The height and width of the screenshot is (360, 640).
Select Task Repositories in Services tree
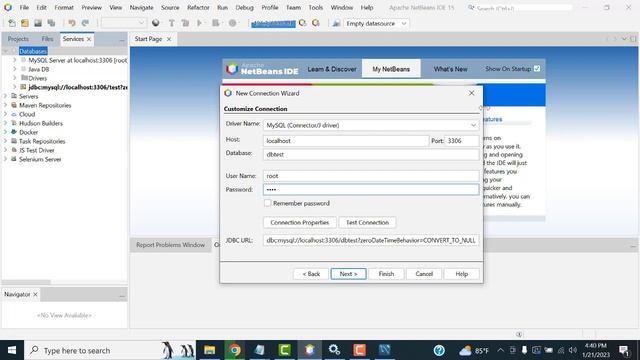click(42, 141)
